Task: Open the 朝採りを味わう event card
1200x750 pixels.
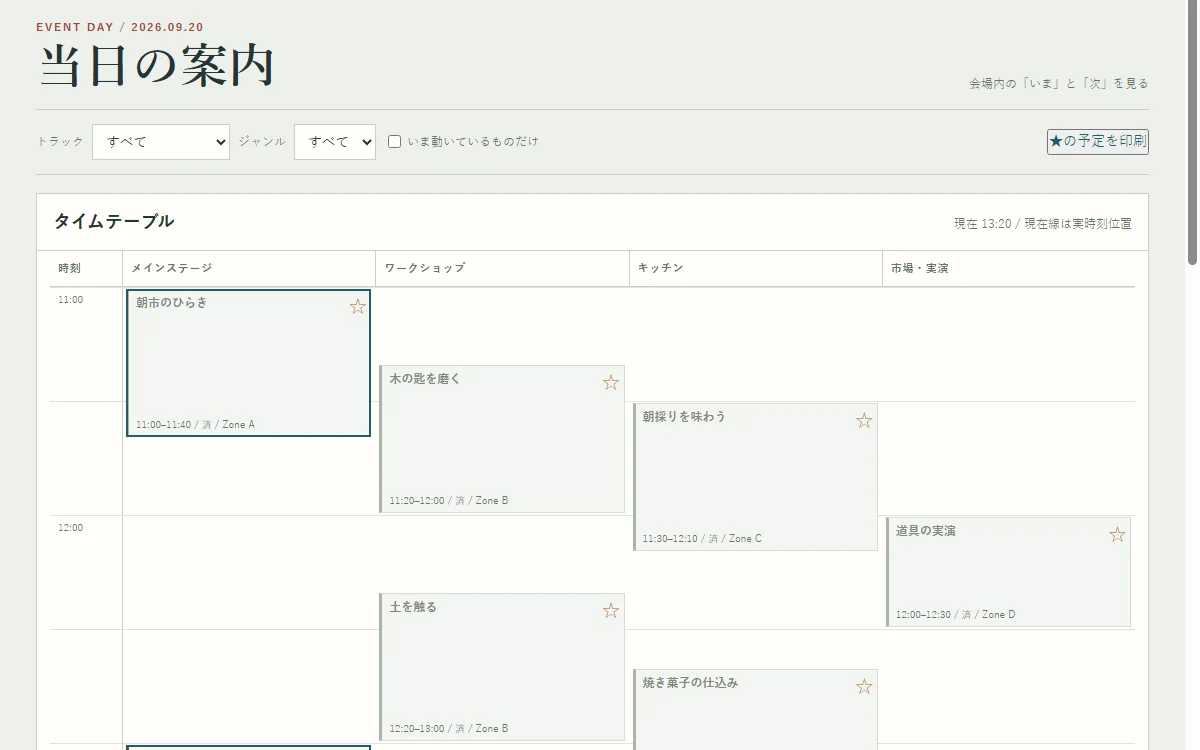Action: point(755,477)
